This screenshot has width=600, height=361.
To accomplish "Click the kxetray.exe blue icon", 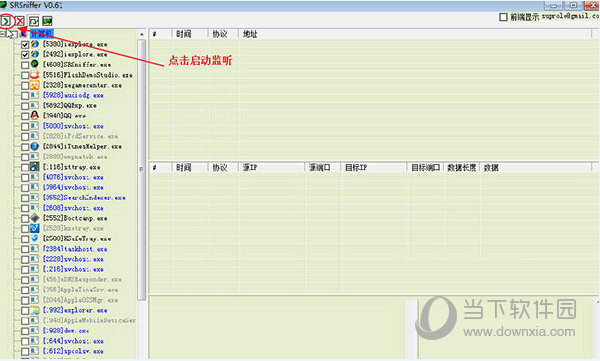I will [x=35, y=229].
